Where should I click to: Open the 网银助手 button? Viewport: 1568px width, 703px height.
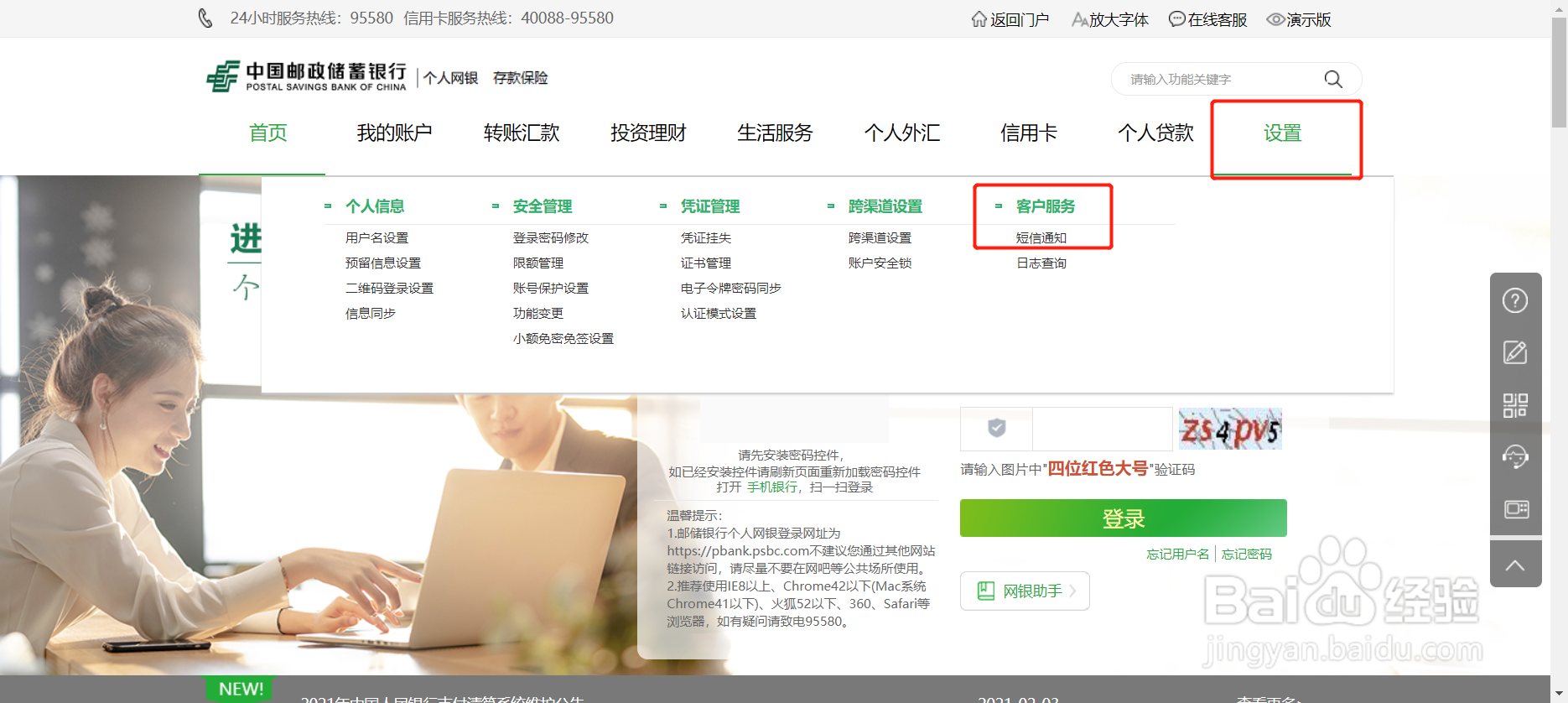pos(1025,591)
